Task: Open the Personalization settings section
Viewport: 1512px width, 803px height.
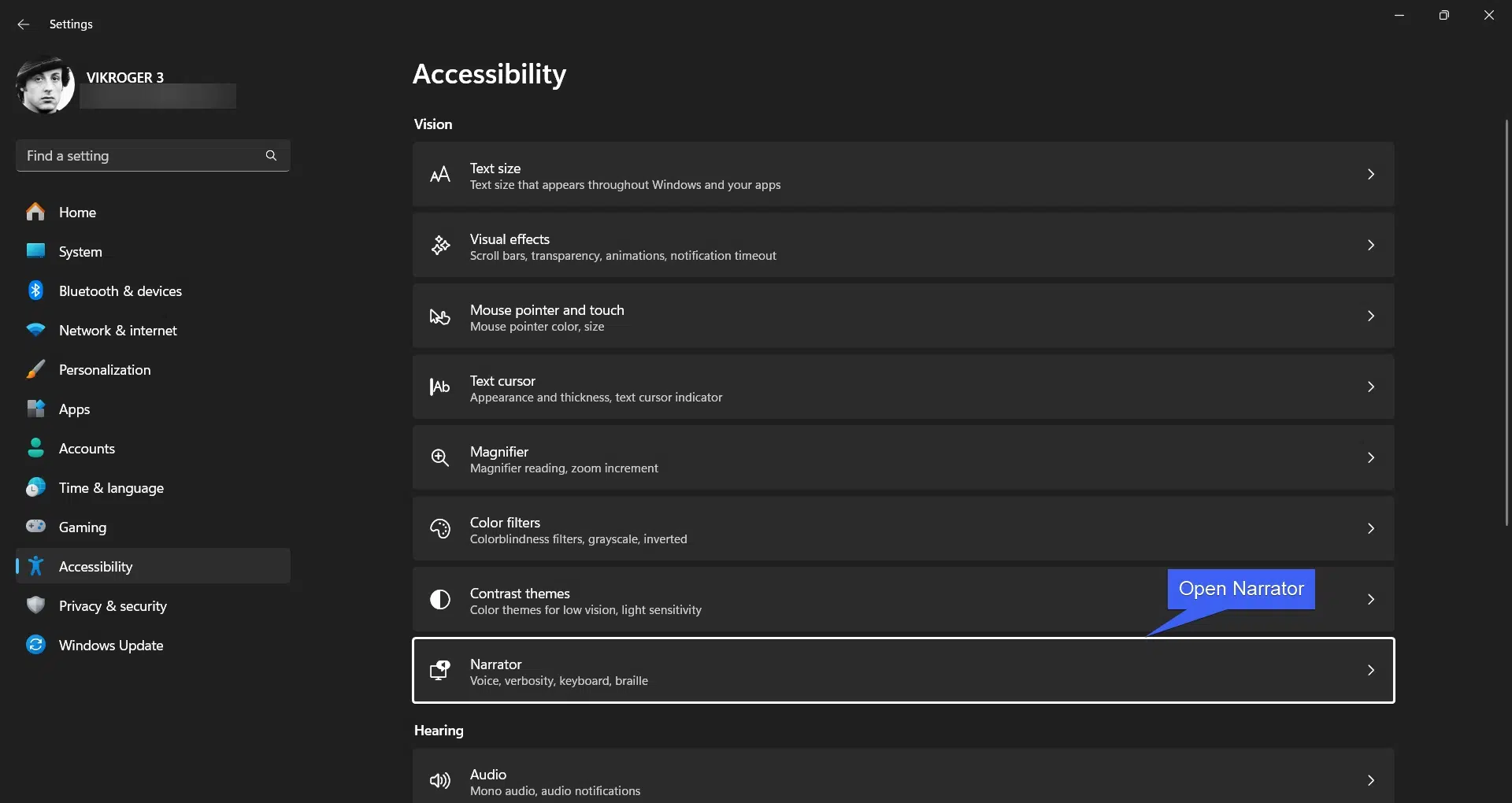Action: [104, 370]
